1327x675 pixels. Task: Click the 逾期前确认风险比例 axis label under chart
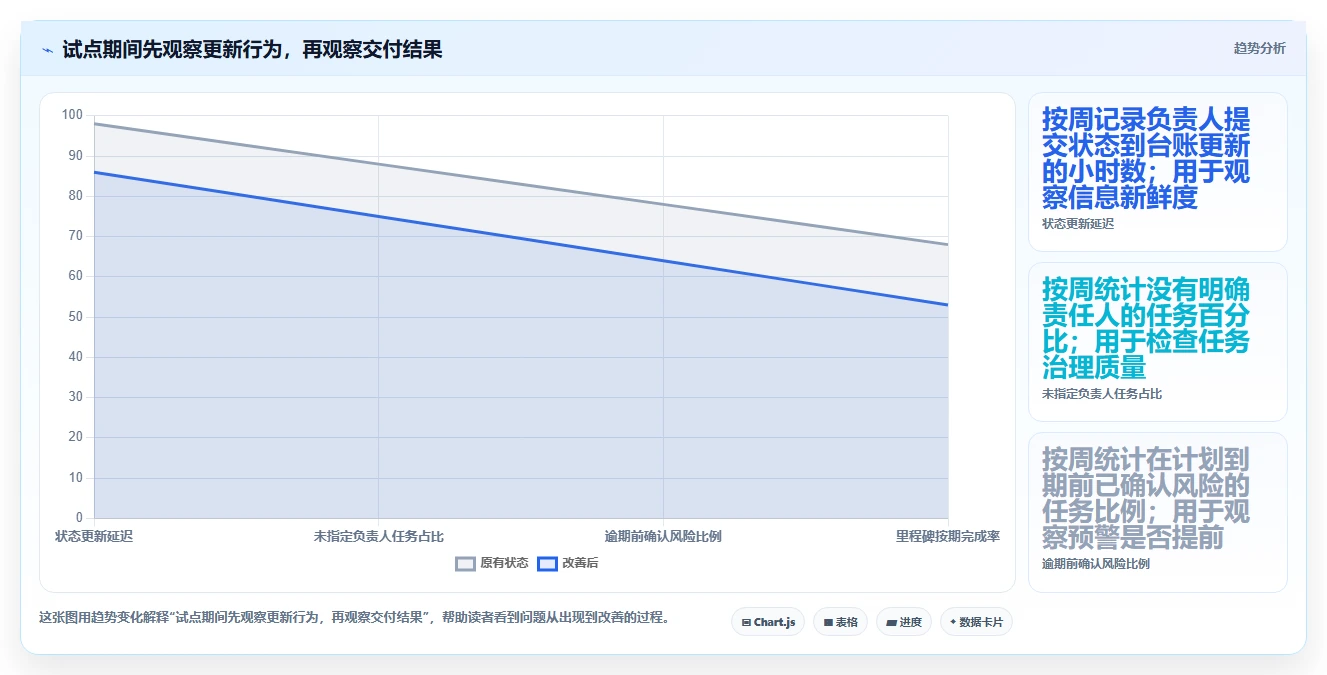coord(663,536)
